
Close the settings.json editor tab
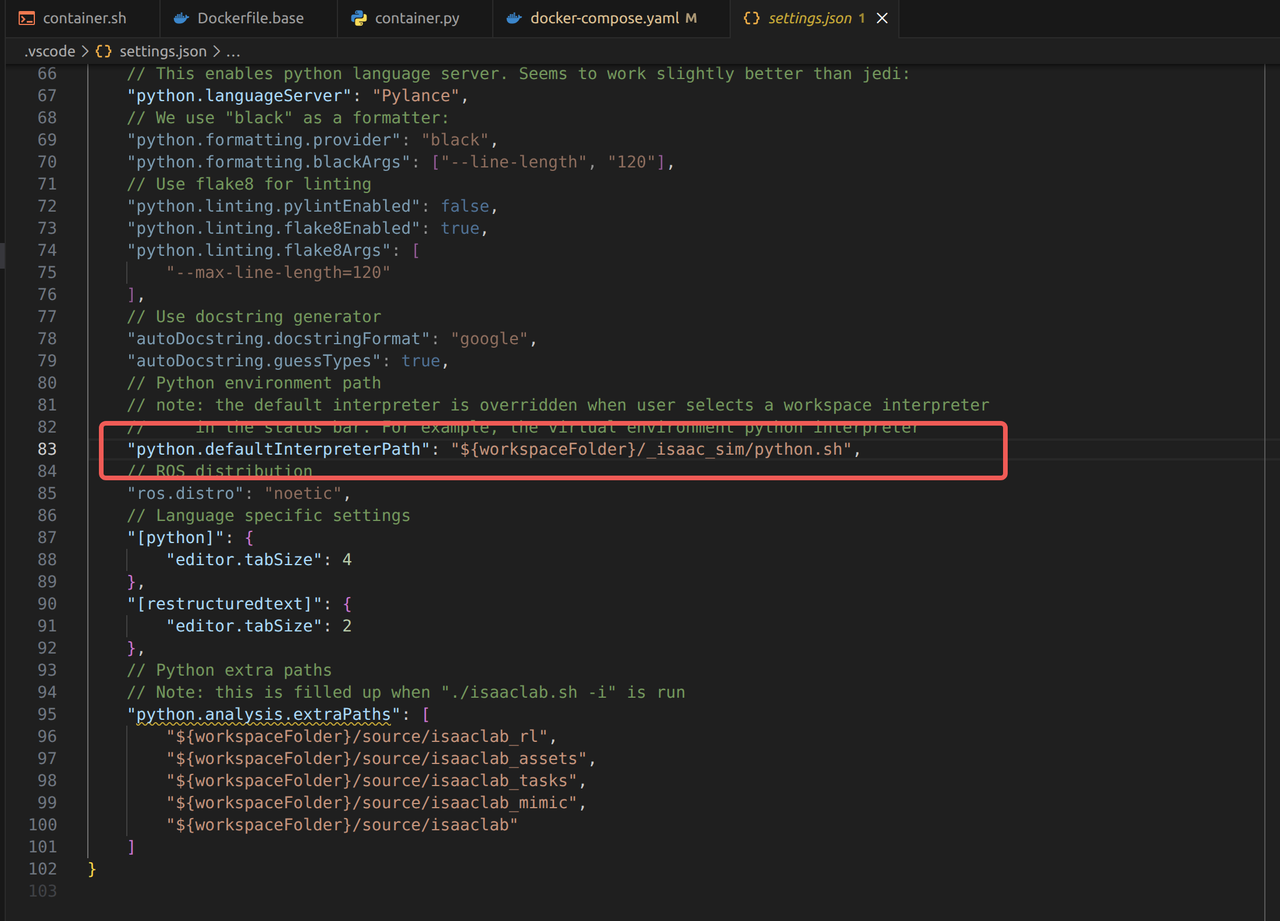[x=882, y=18]
